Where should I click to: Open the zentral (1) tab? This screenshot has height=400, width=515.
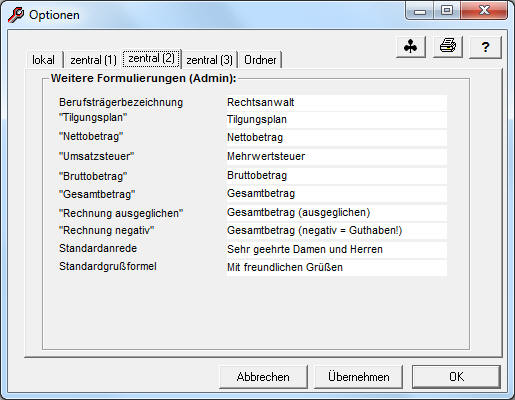tap(93, 60)
